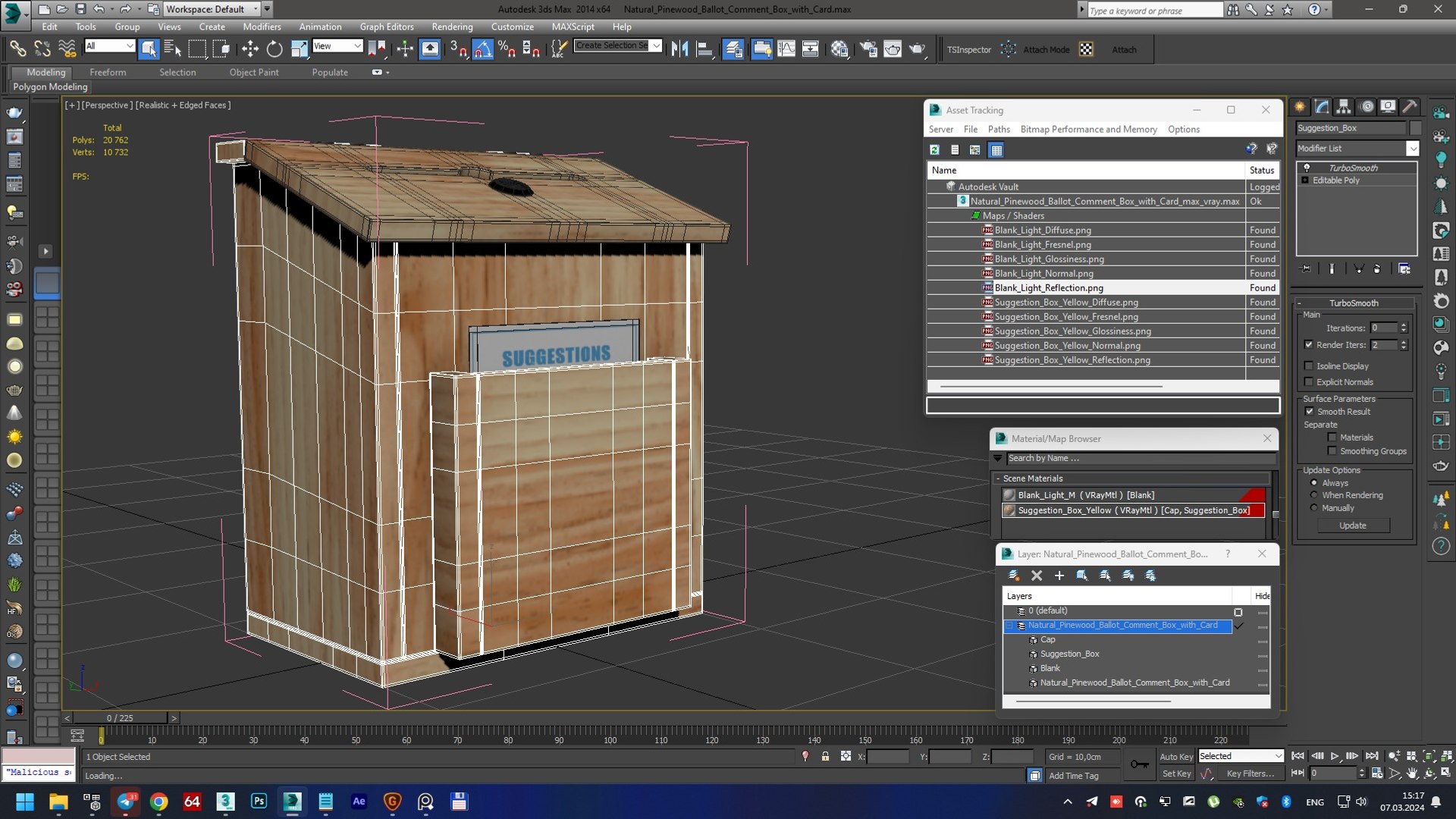This screenshot has height=819, width=1456.
Task: Switch to the Freeform ribbon tab
Action: [x=108, y=72]
